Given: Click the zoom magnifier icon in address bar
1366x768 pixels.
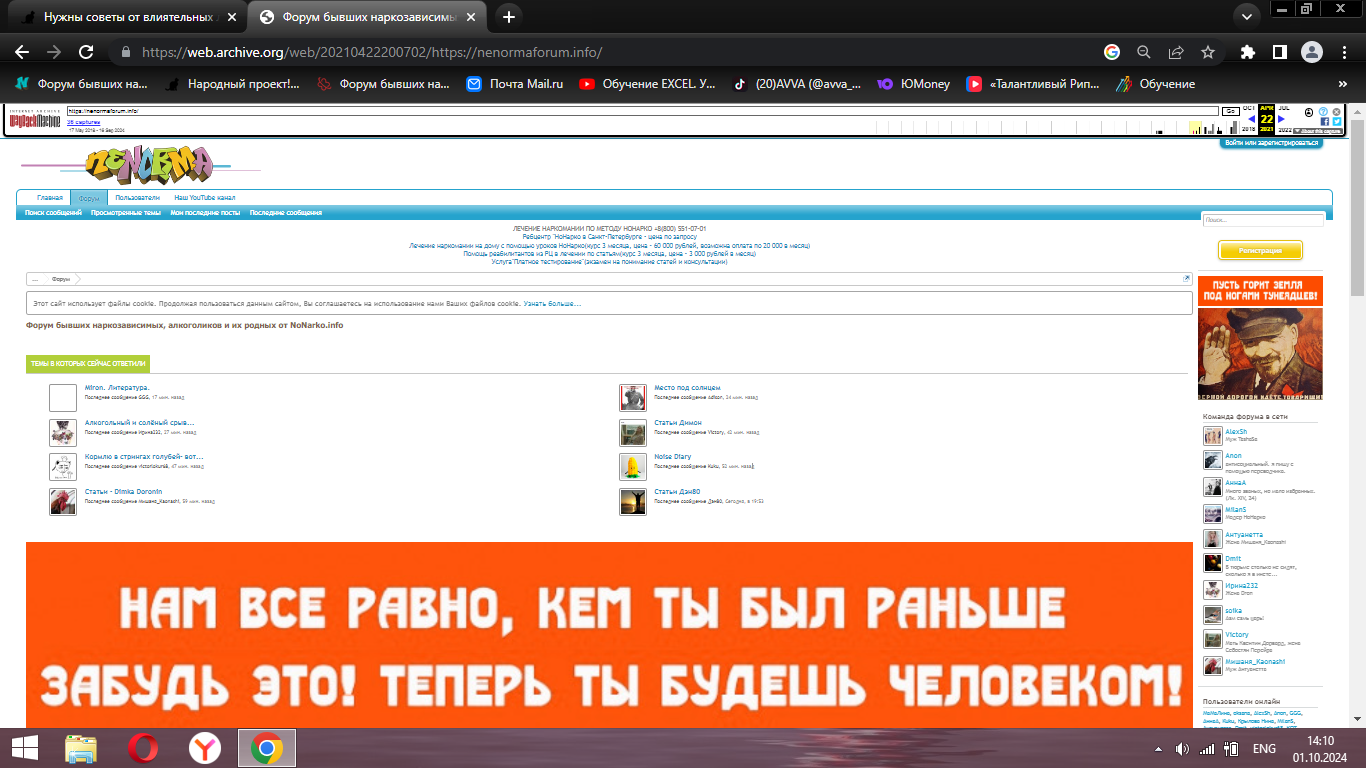Looking at the screenshot, I should (x=1144, y=52).
